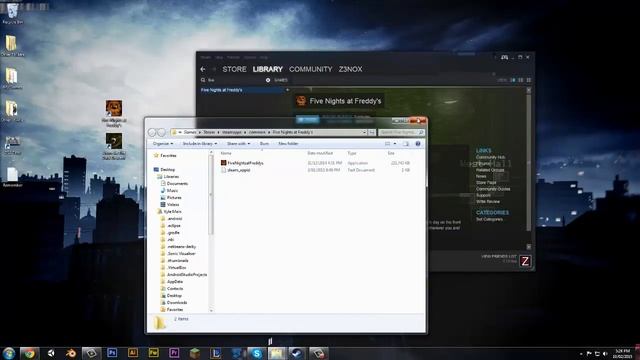Open Google Chrome from the taskbar
Screen dimensions: 640x360
click(x=29, y=353)
